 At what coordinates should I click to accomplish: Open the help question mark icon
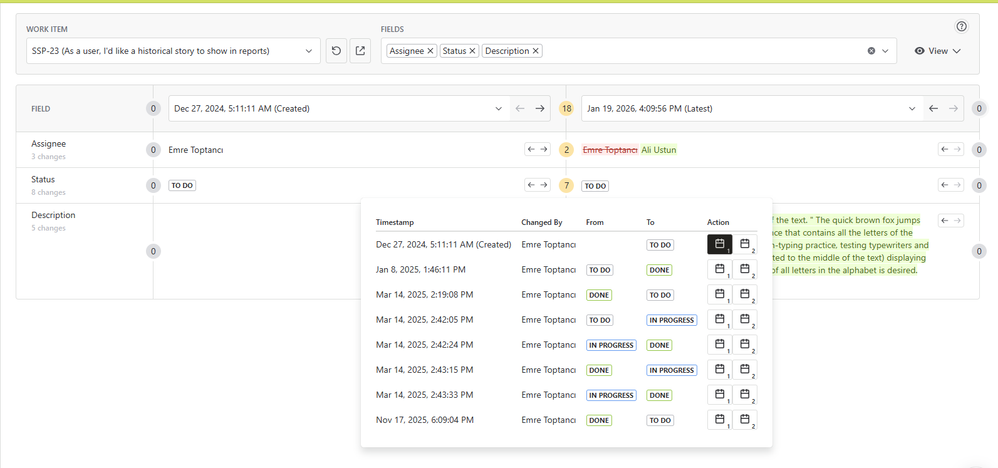(x=961, y=27)
